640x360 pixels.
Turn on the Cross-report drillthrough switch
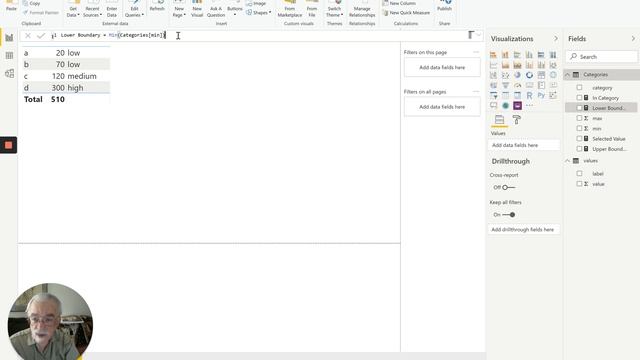[509, 187]
